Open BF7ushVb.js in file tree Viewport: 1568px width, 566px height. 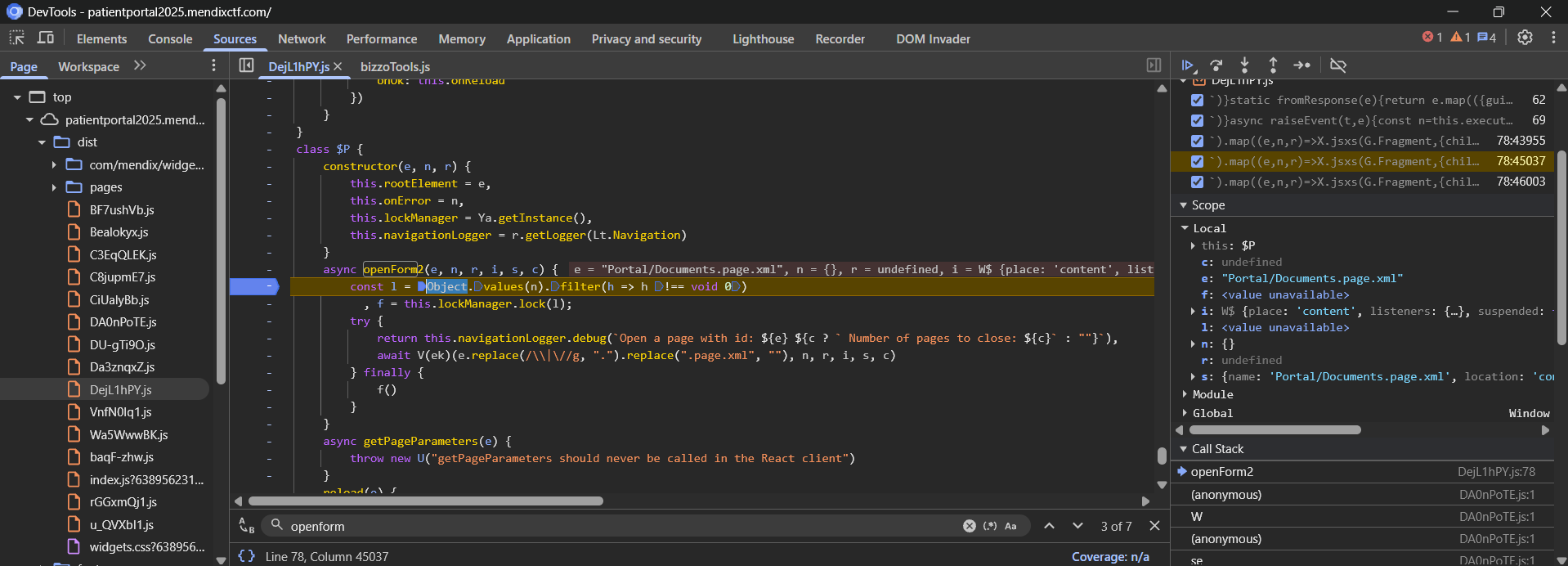[x=121, y=210]
